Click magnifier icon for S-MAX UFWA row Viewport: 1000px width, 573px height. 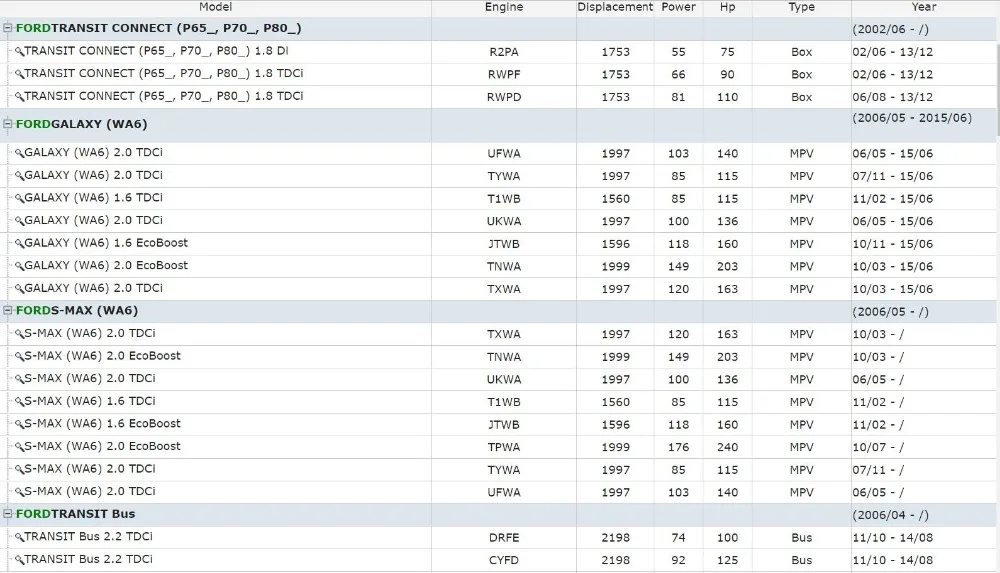click(x=19, y=492)
